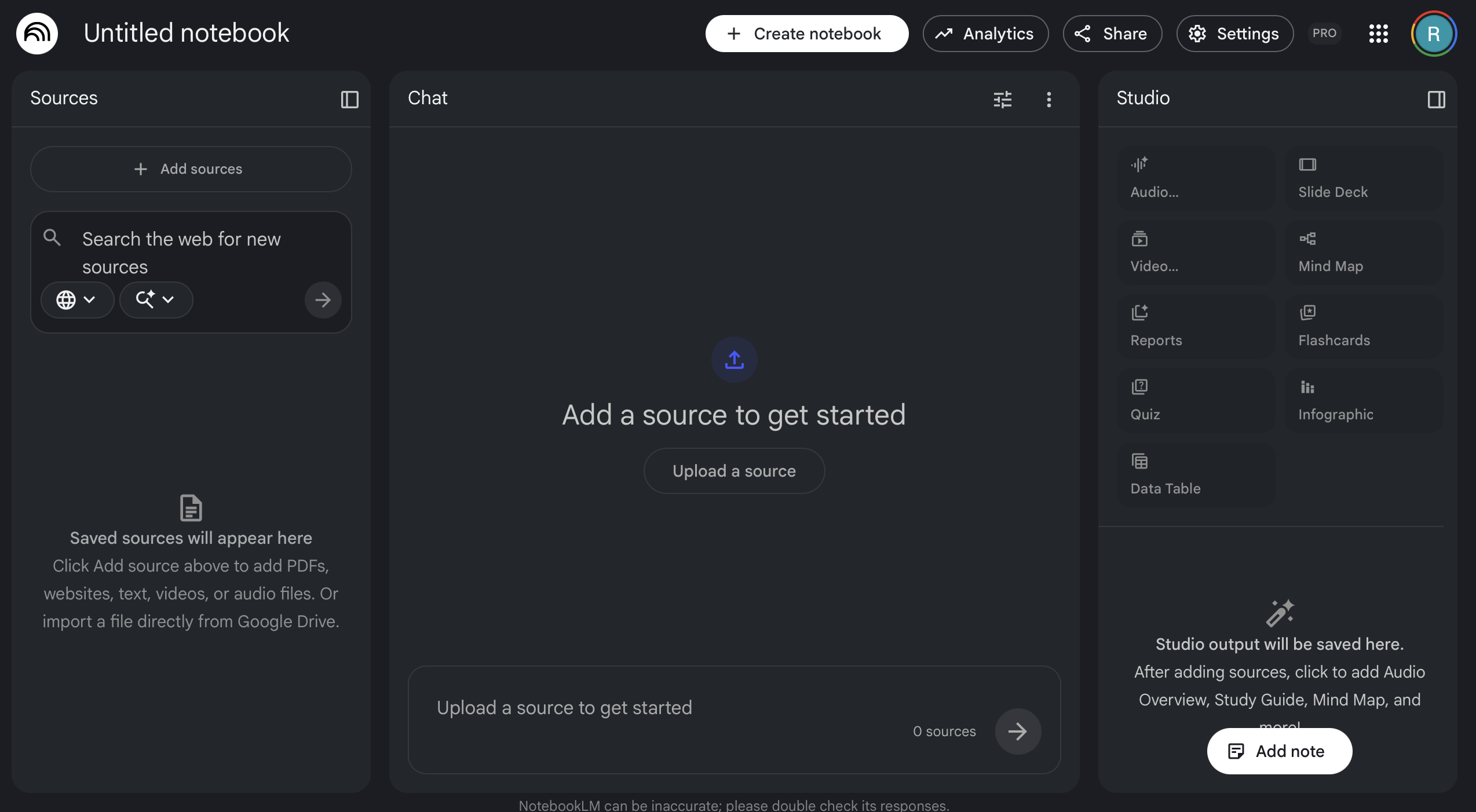Image resolution: width=1476 pixels, height=812 pixels.
Task: Create a Mind Map
Action: coord(1364,252)
